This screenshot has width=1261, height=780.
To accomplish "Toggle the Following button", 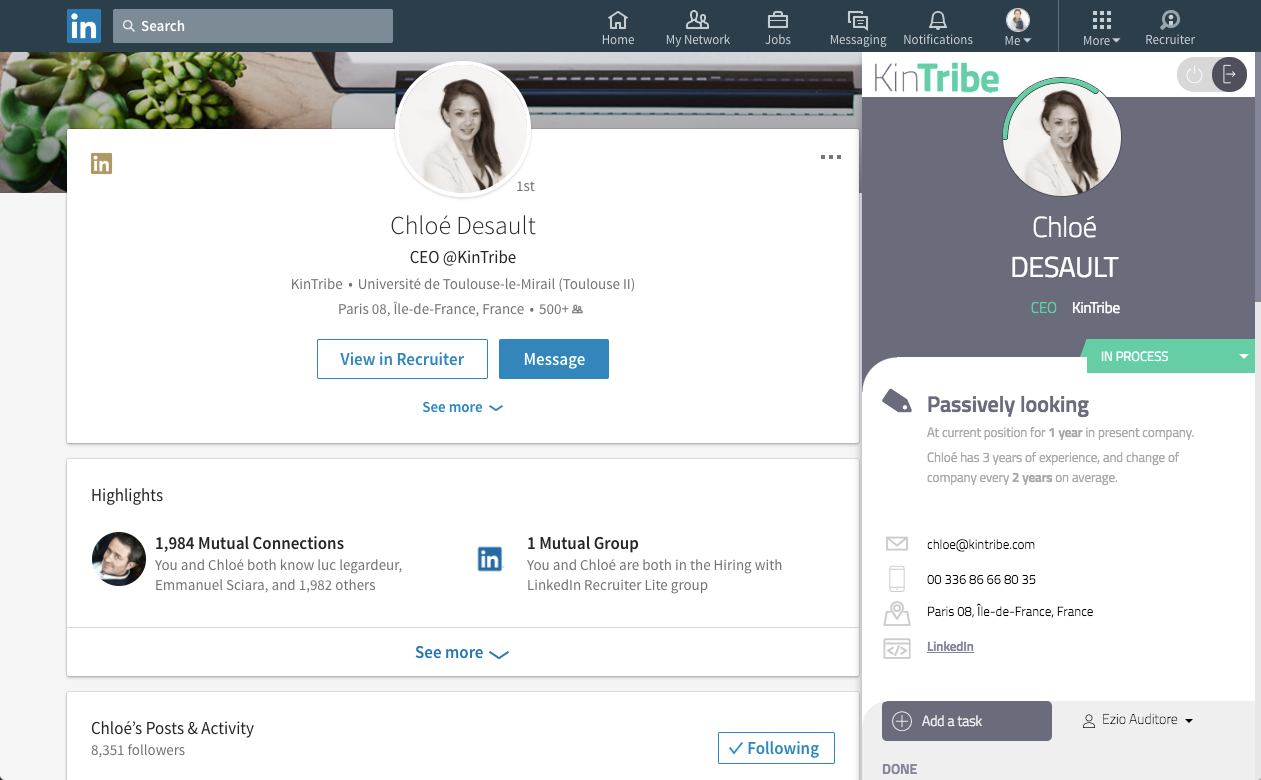I will [776, 748].
